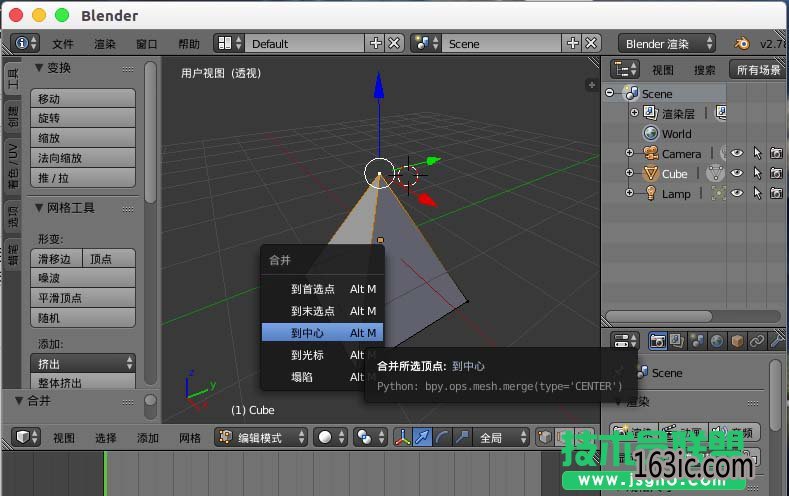Screen dimensions: 789x496
Task: Collapse the 变换 panel
Action: pos(39,67)
